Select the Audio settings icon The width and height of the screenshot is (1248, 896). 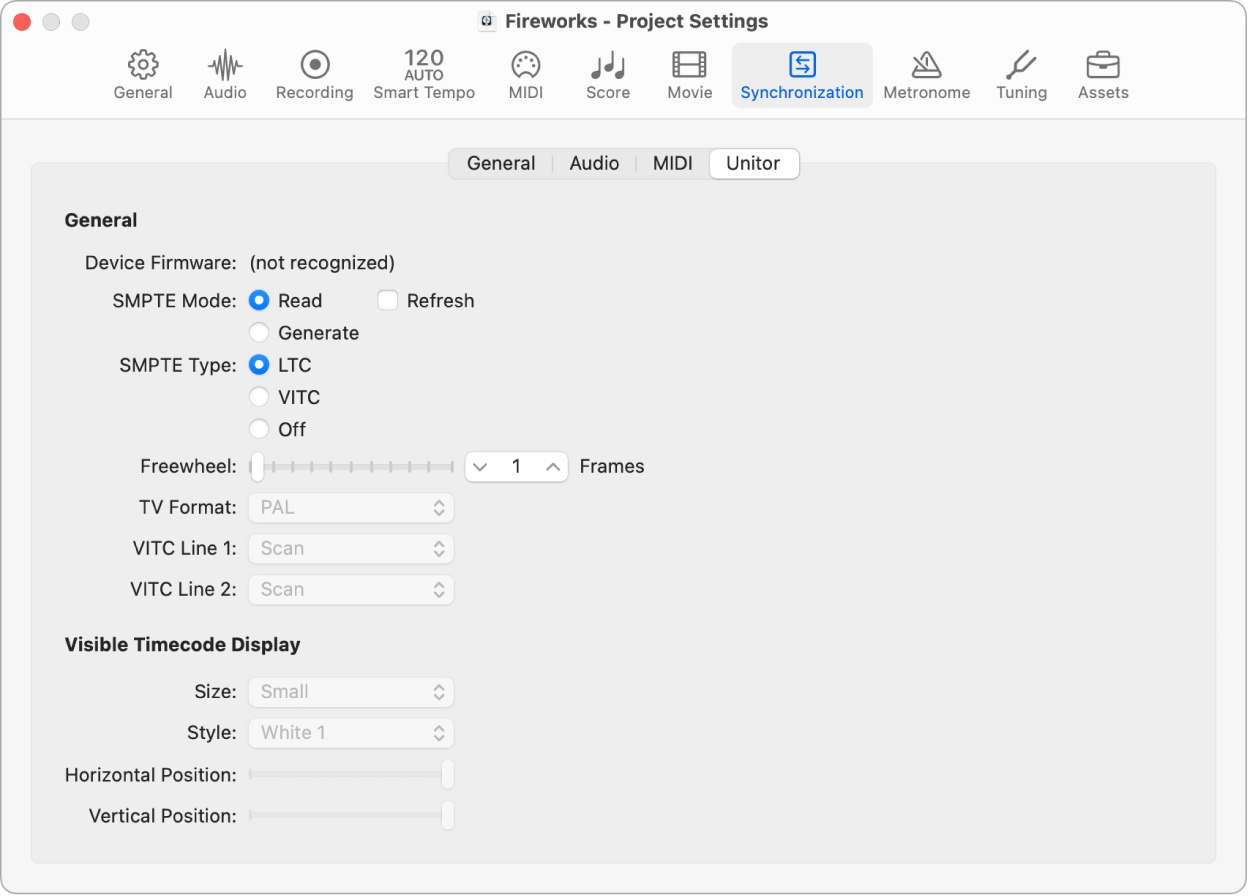click(224, 72)
